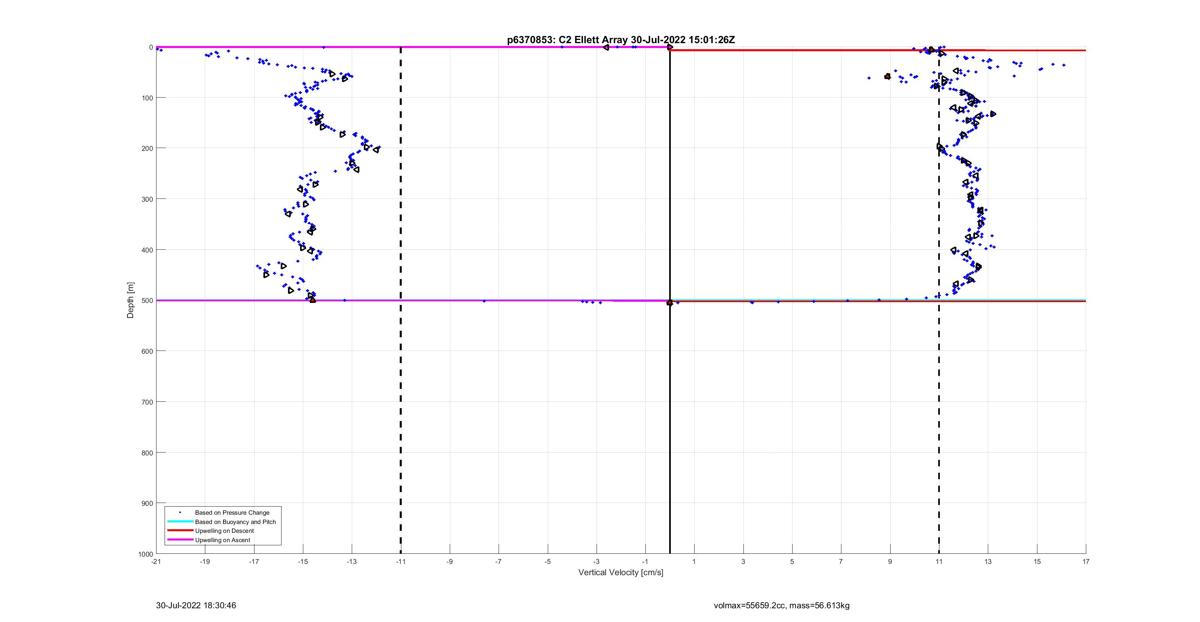Click the dark red line sample in legend
The height and width of the screenshot is (622, 1200).
tap(180, 531)
